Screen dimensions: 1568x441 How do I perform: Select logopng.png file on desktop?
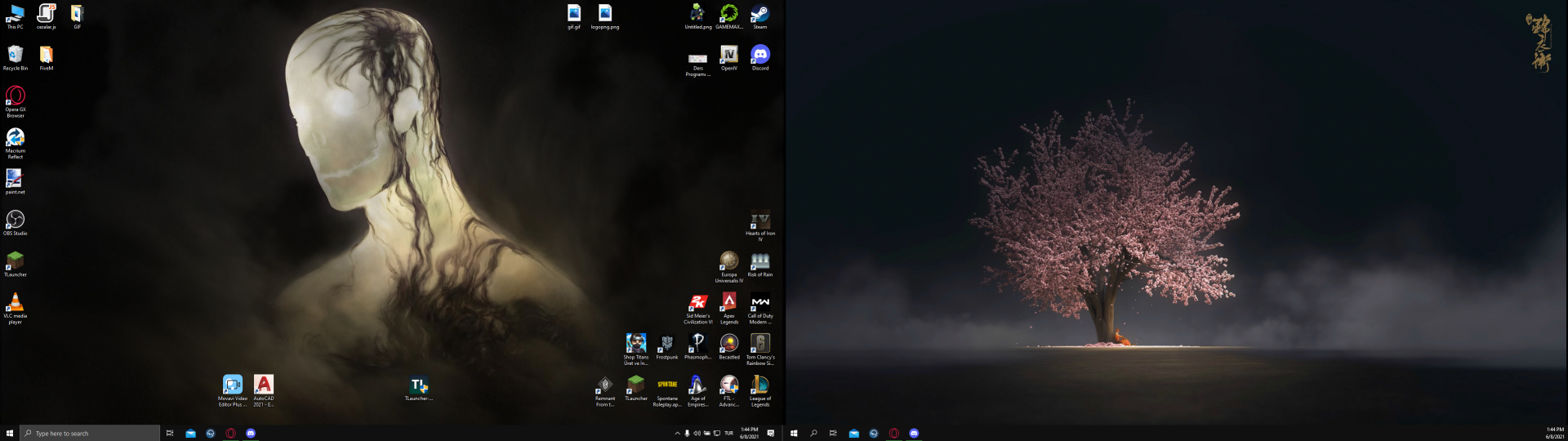click(605, 16)
